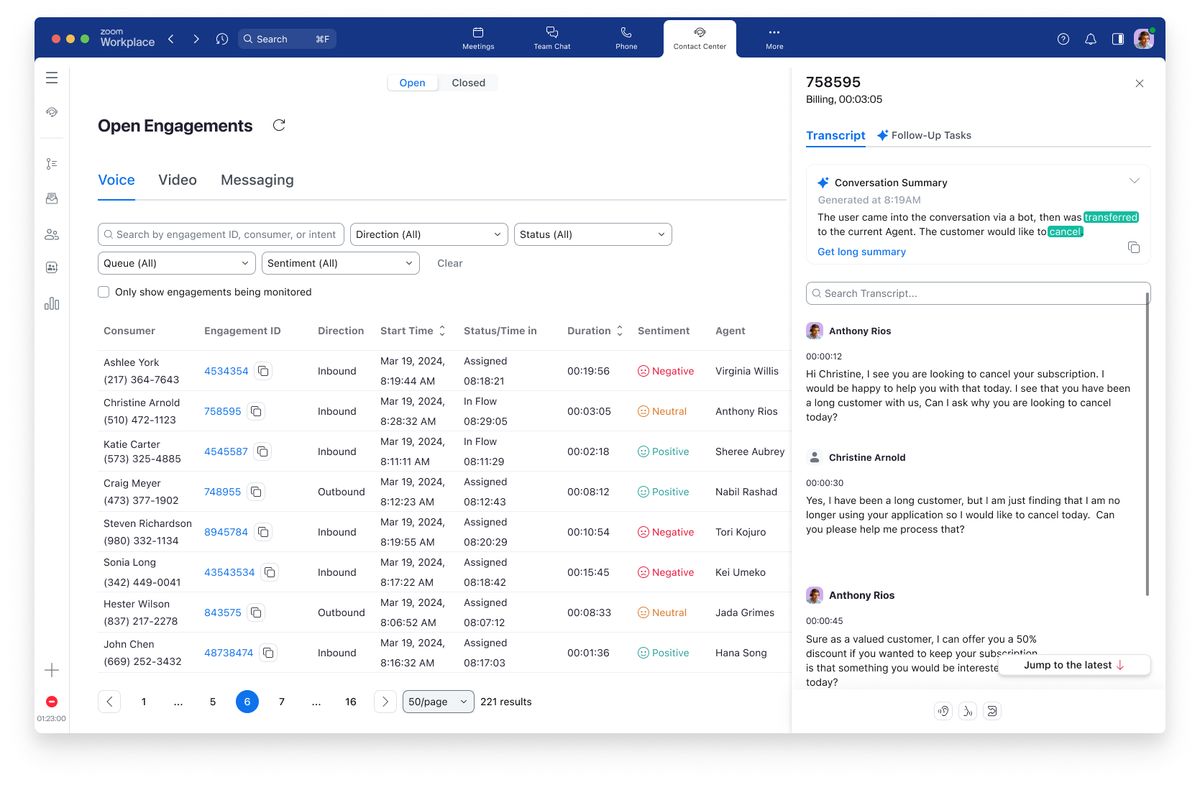Open the hamburger navigation menu in sidebar

pyautogui.click(x=51, y=77)
